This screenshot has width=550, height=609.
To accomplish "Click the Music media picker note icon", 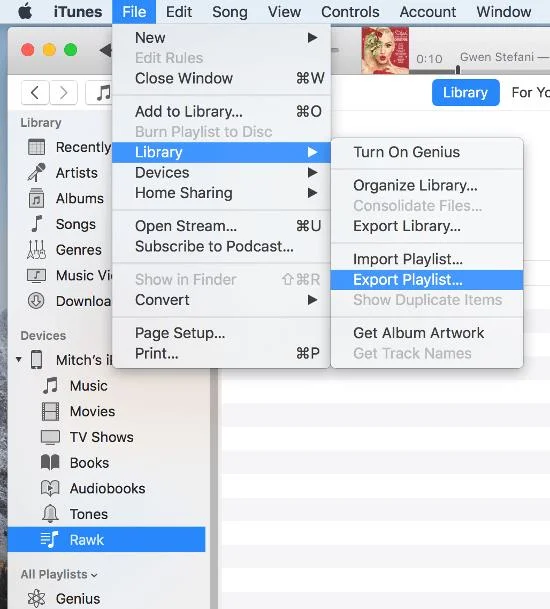I will pyautogui.click(x=102, y=93).
